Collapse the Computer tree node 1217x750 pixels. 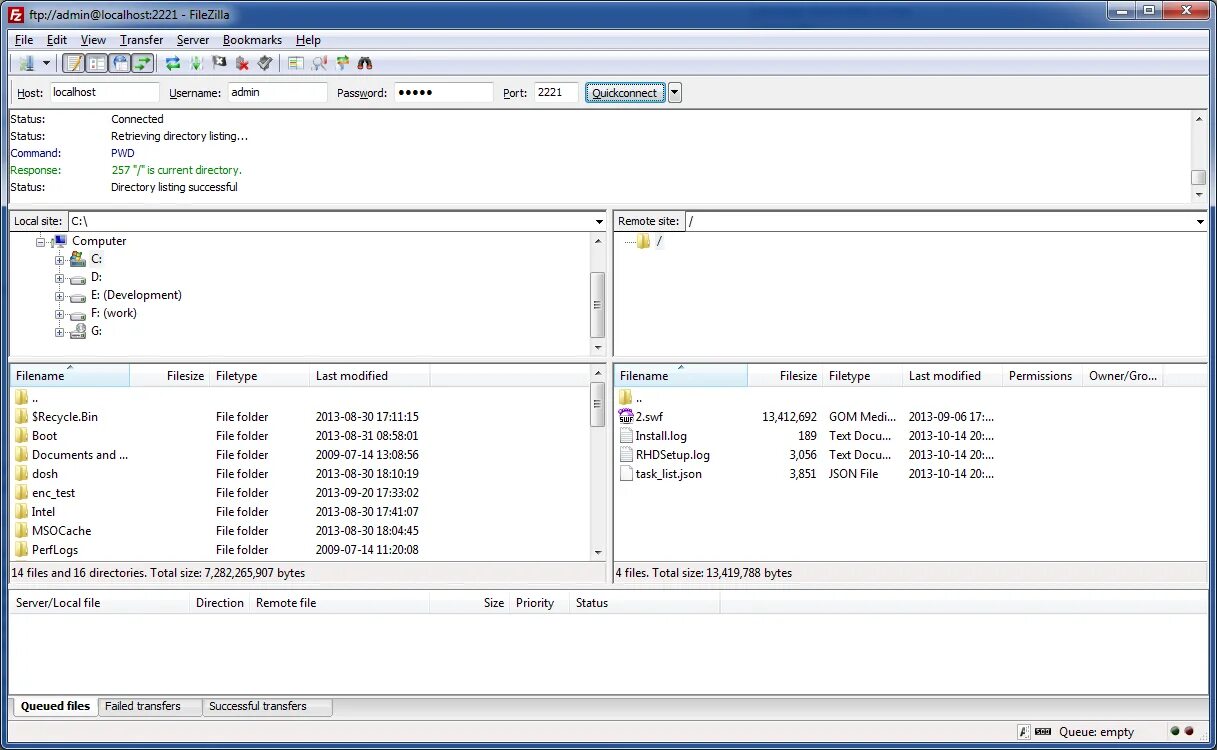pyautogui.click(x=41, y=242)
